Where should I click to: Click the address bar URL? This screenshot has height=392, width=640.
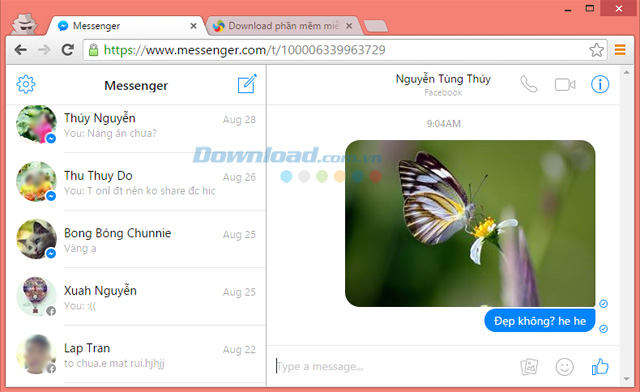tap(244, 50)
